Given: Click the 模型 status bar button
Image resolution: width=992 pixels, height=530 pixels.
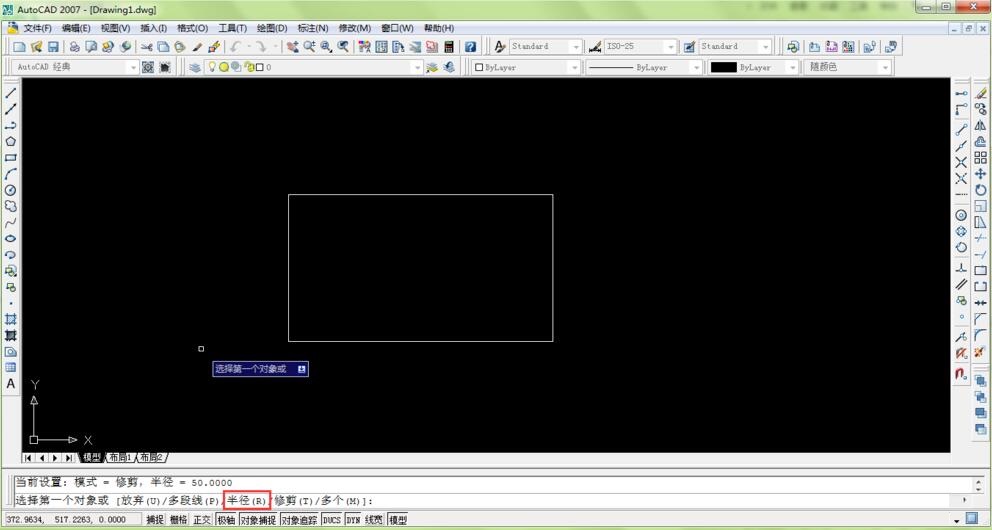Looking at the screenshot, I should click(x=398, y=520).
